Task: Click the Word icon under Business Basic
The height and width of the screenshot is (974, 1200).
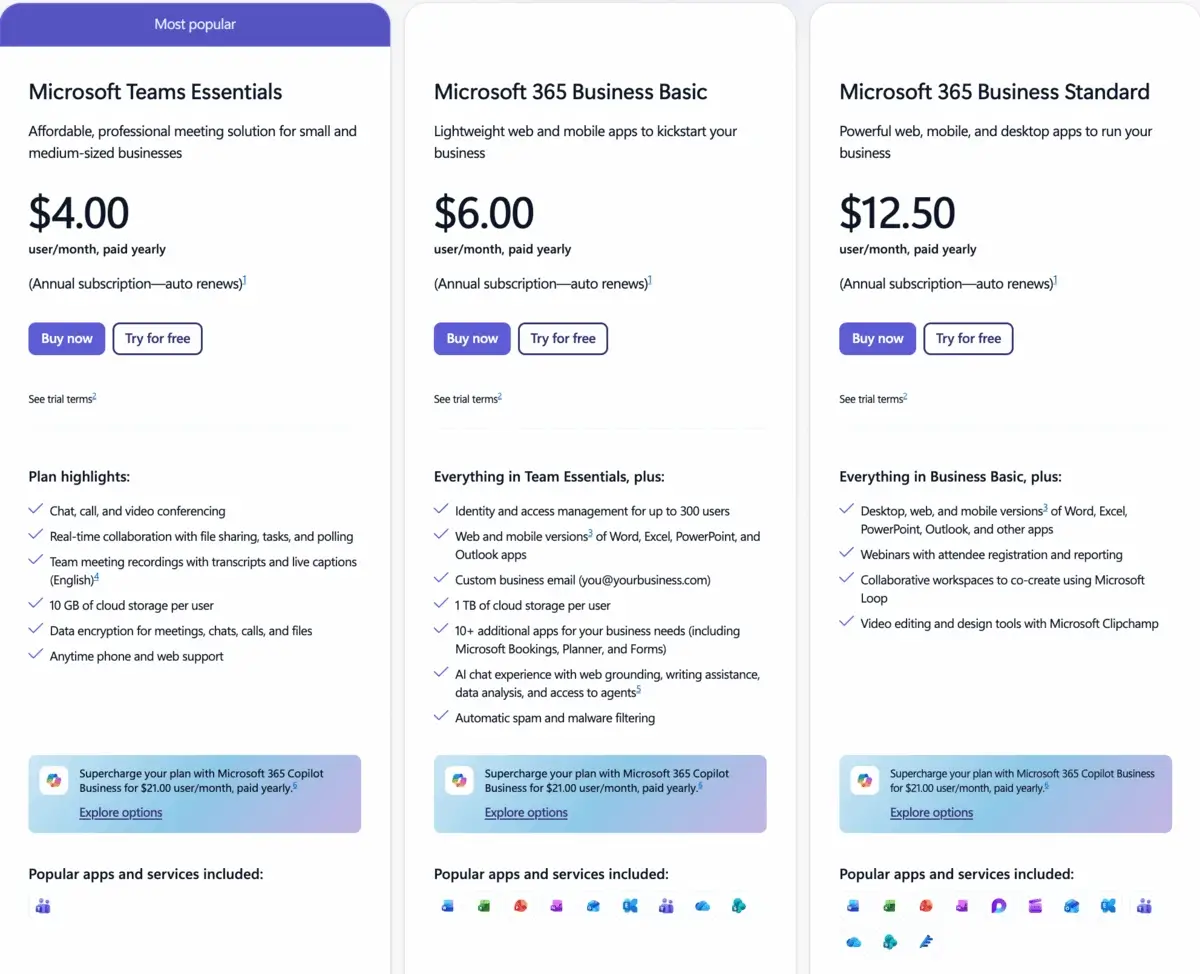Action: point(447,905)
